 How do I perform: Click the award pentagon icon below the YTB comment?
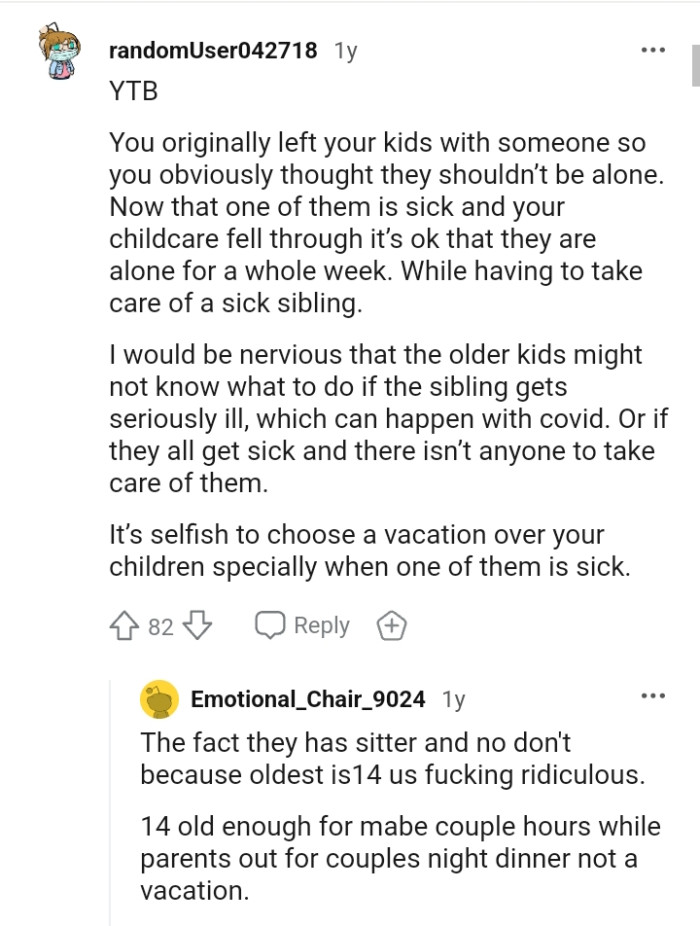point(392,624)
